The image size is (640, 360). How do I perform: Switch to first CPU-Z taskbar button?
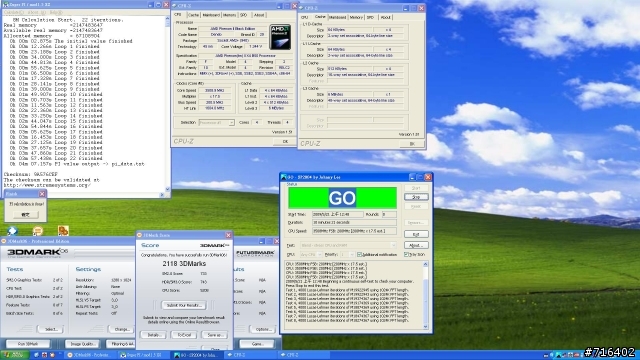click(x=250, y=355)
